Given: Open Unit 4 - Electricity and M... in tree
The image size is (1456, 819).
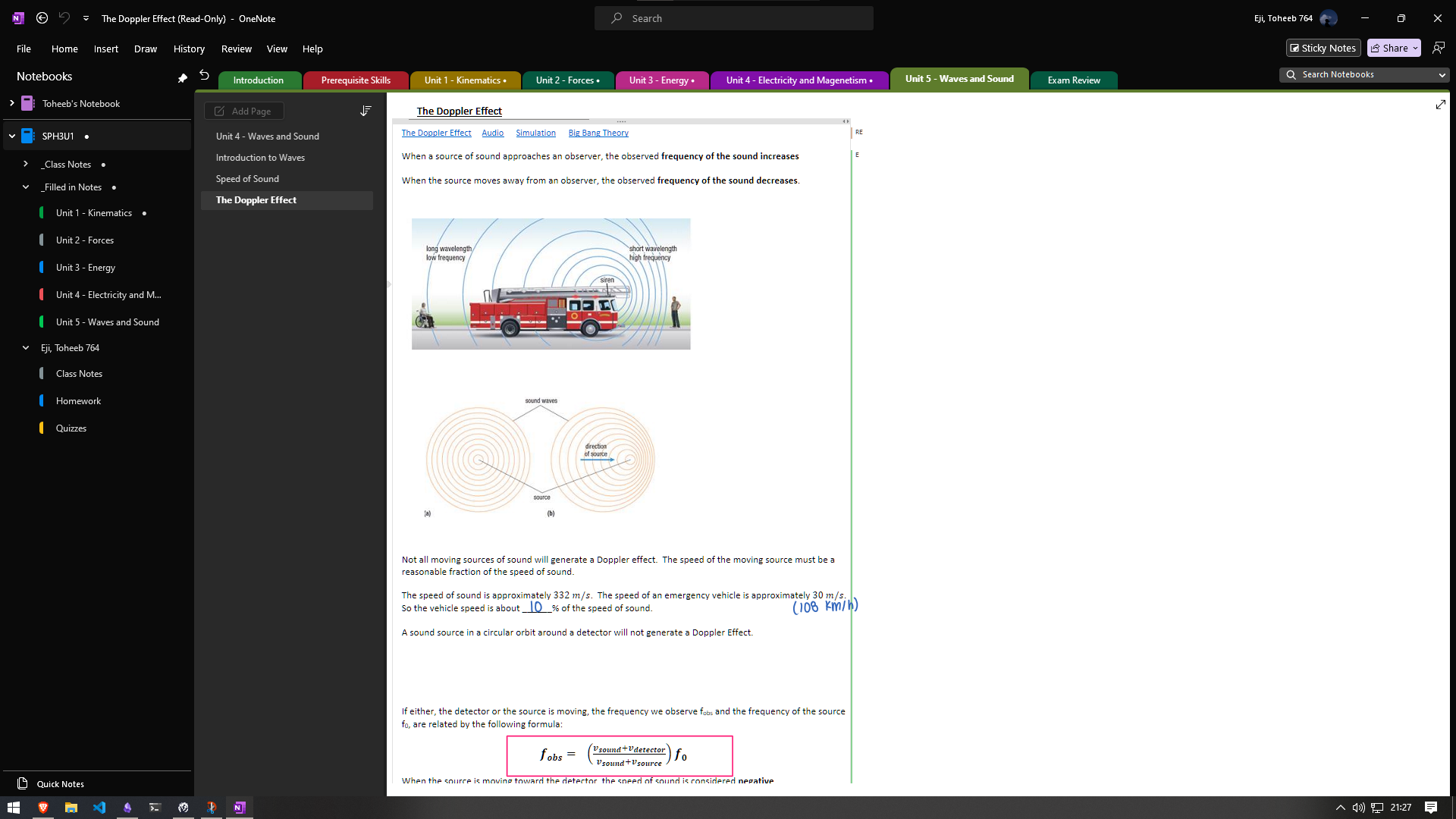Looking at the screenshot, I should (x=108, y=295).
